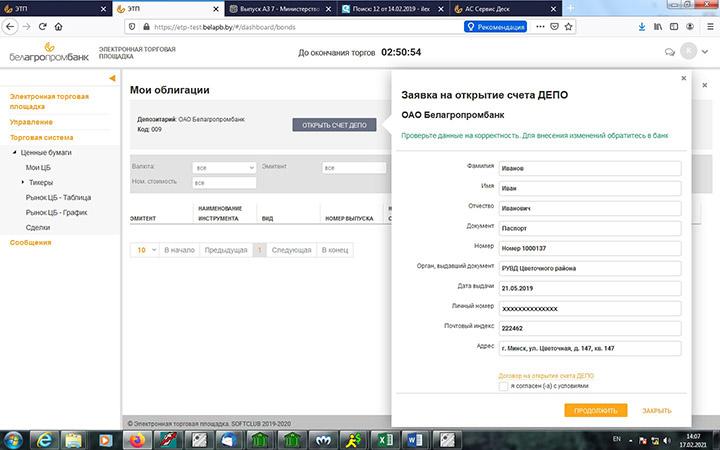Close the DEPO application dialog with X
This screenshot has height=450, width=720.
pyautogui.click(x=683, y=77)
